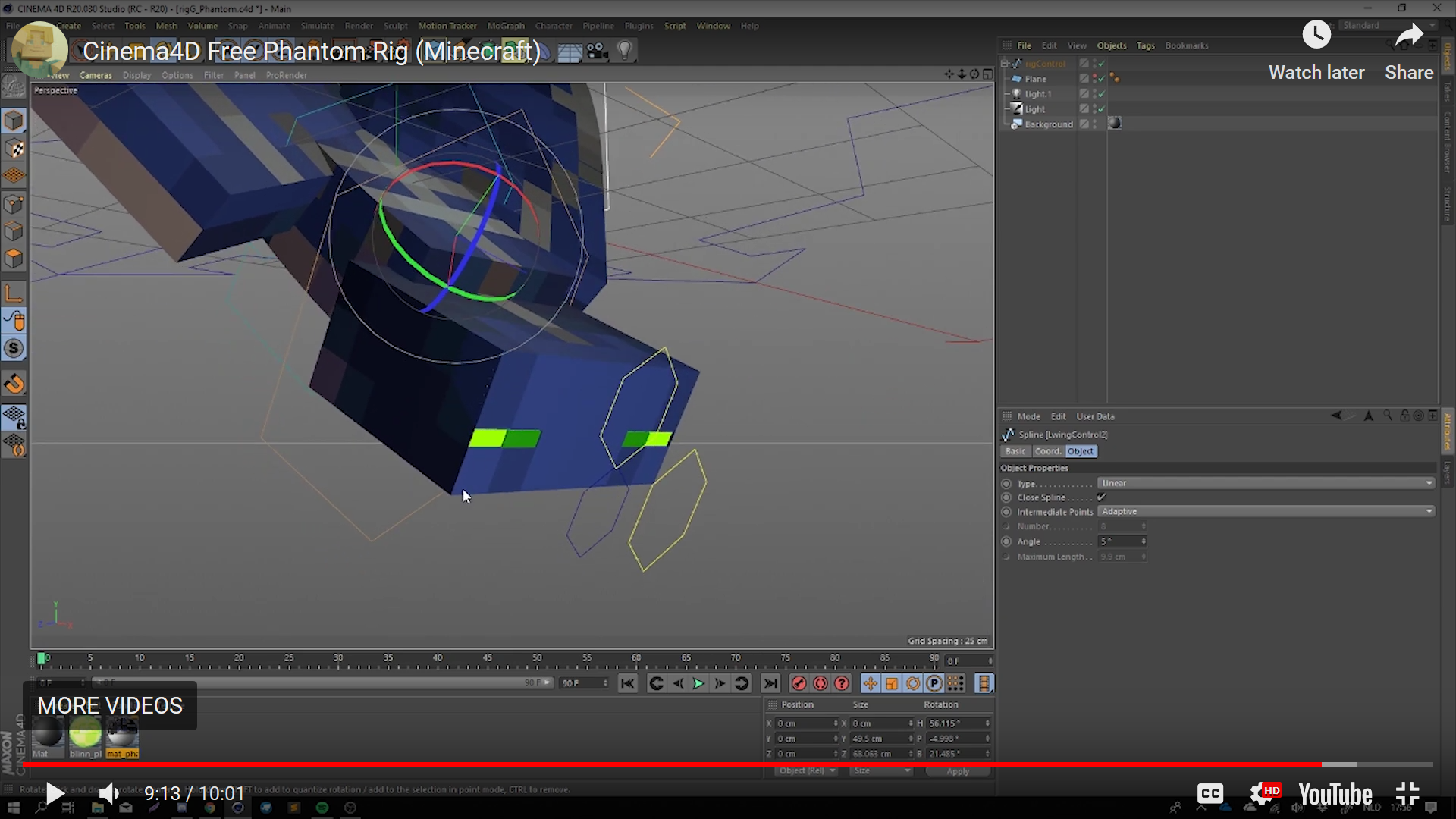This screenshot has height=819, width=1456.
Task: Open YouTube HD settings gear
Action: tap(1264, 793)
